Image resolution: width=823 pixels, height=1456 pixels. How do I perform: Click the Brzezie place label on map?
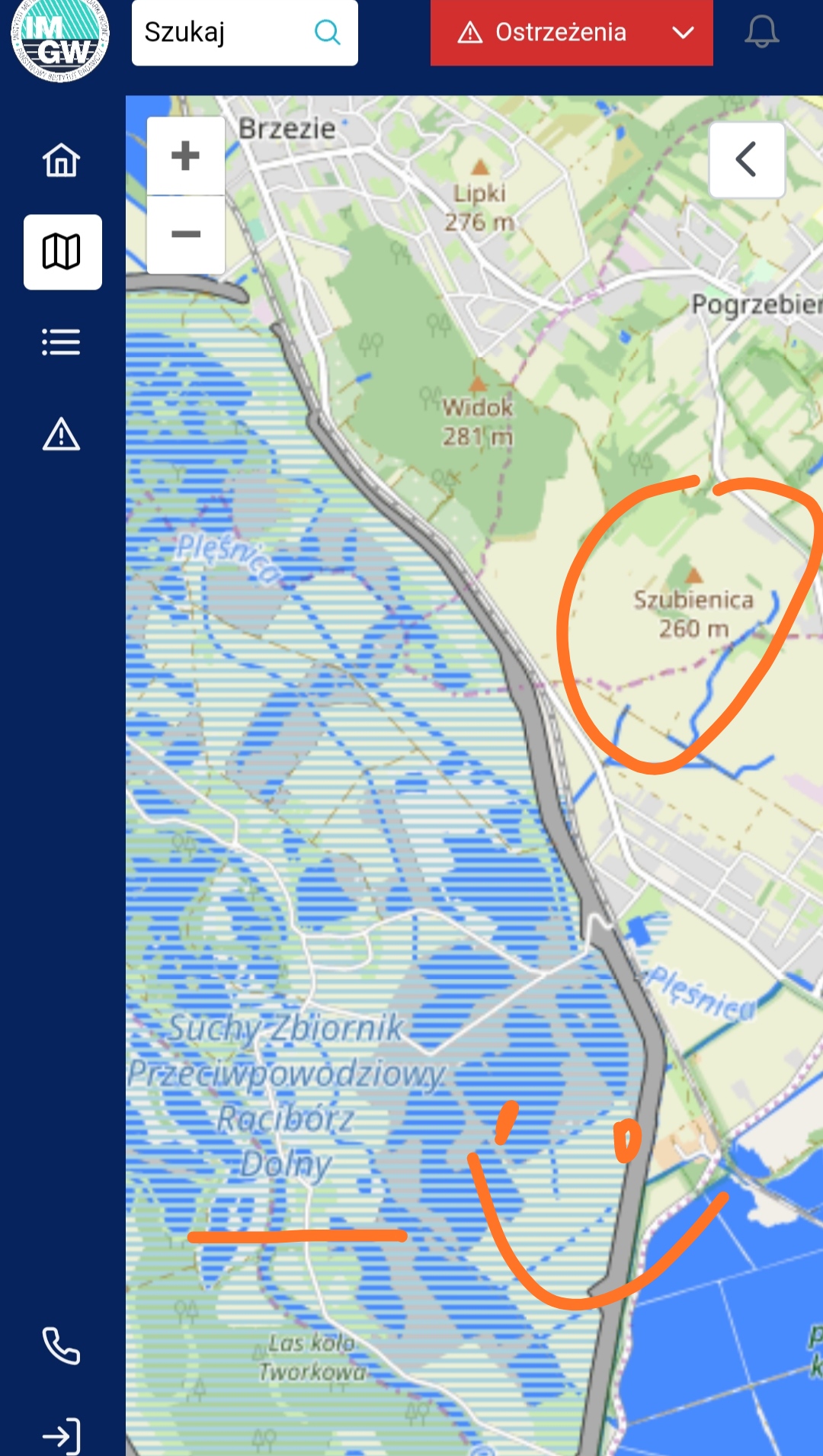287,128
